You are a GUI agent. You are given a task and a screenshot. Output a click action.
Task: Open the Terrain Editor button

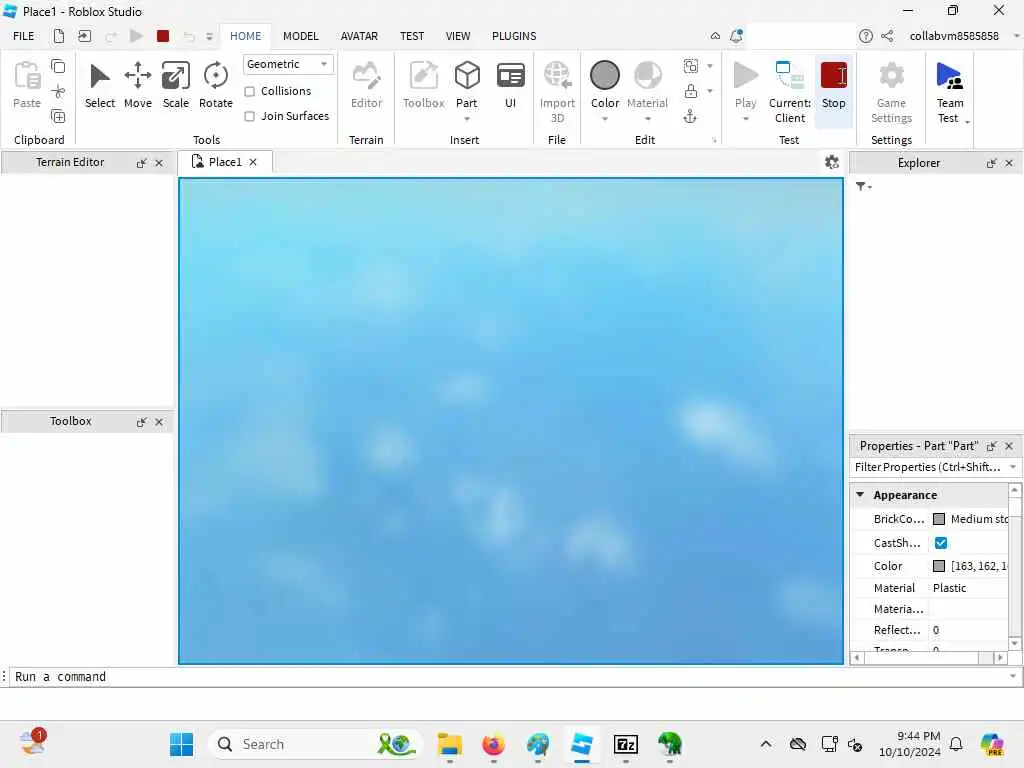tap(366, 85)
